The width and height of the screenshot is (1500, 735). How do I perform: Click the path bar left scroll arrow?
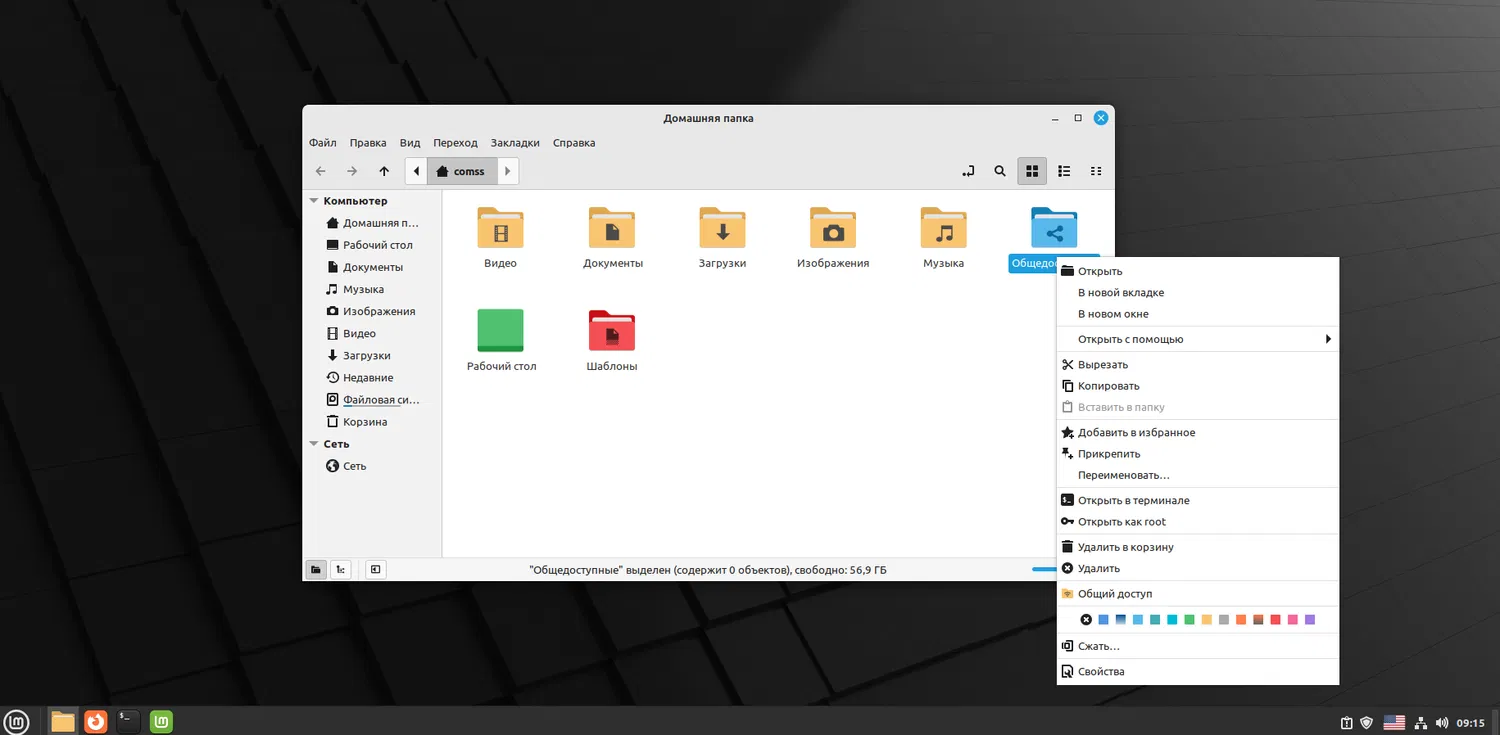click(416, 171)
